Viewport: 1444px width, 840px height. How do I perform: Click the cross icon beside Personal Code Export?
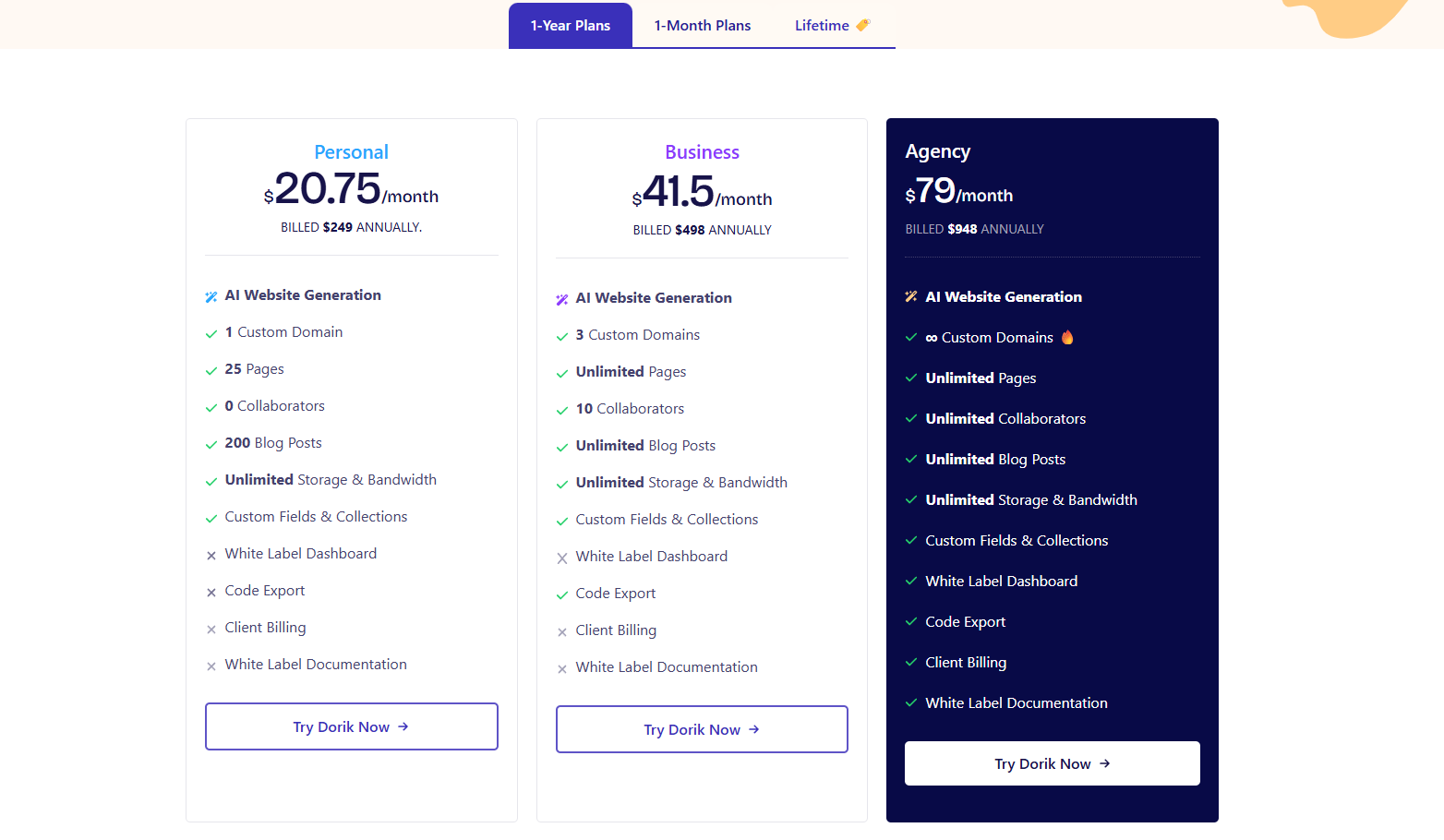(x=211, y=592)
